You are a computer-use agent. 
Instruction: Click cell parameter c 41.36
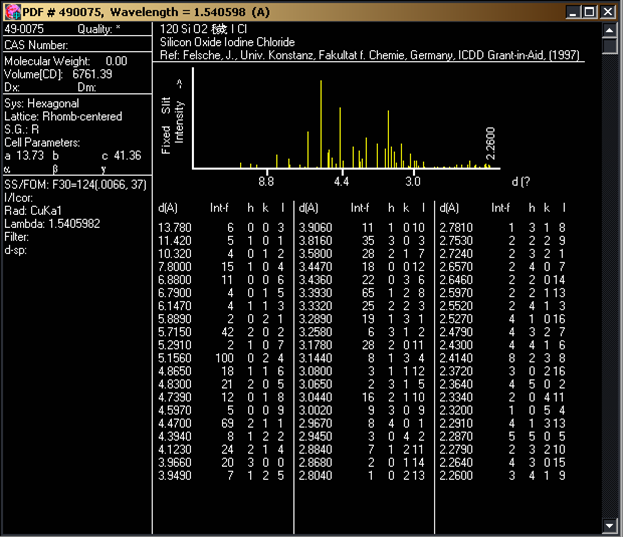(121, 156)
